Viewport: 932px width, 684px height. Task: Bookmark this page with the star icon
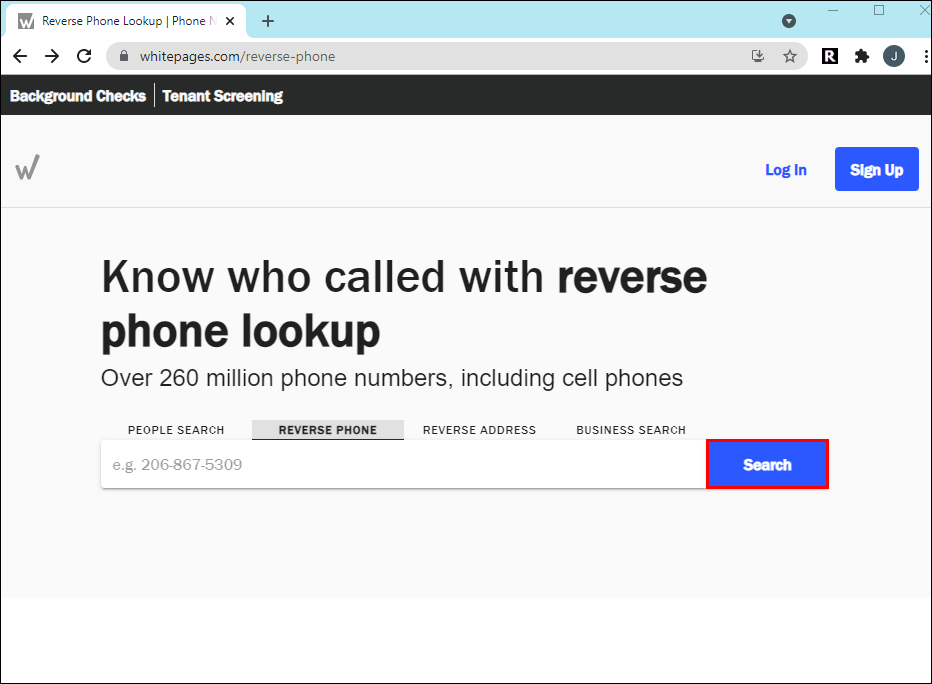(790, 56)
